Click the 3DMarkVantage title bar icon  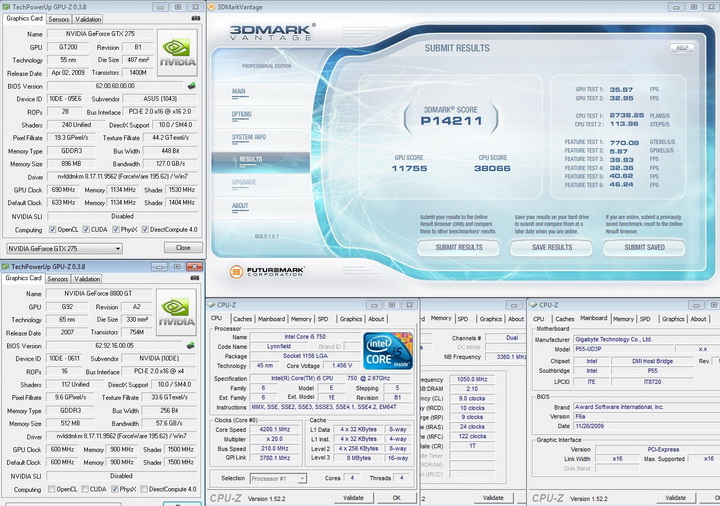pos(211,7)
